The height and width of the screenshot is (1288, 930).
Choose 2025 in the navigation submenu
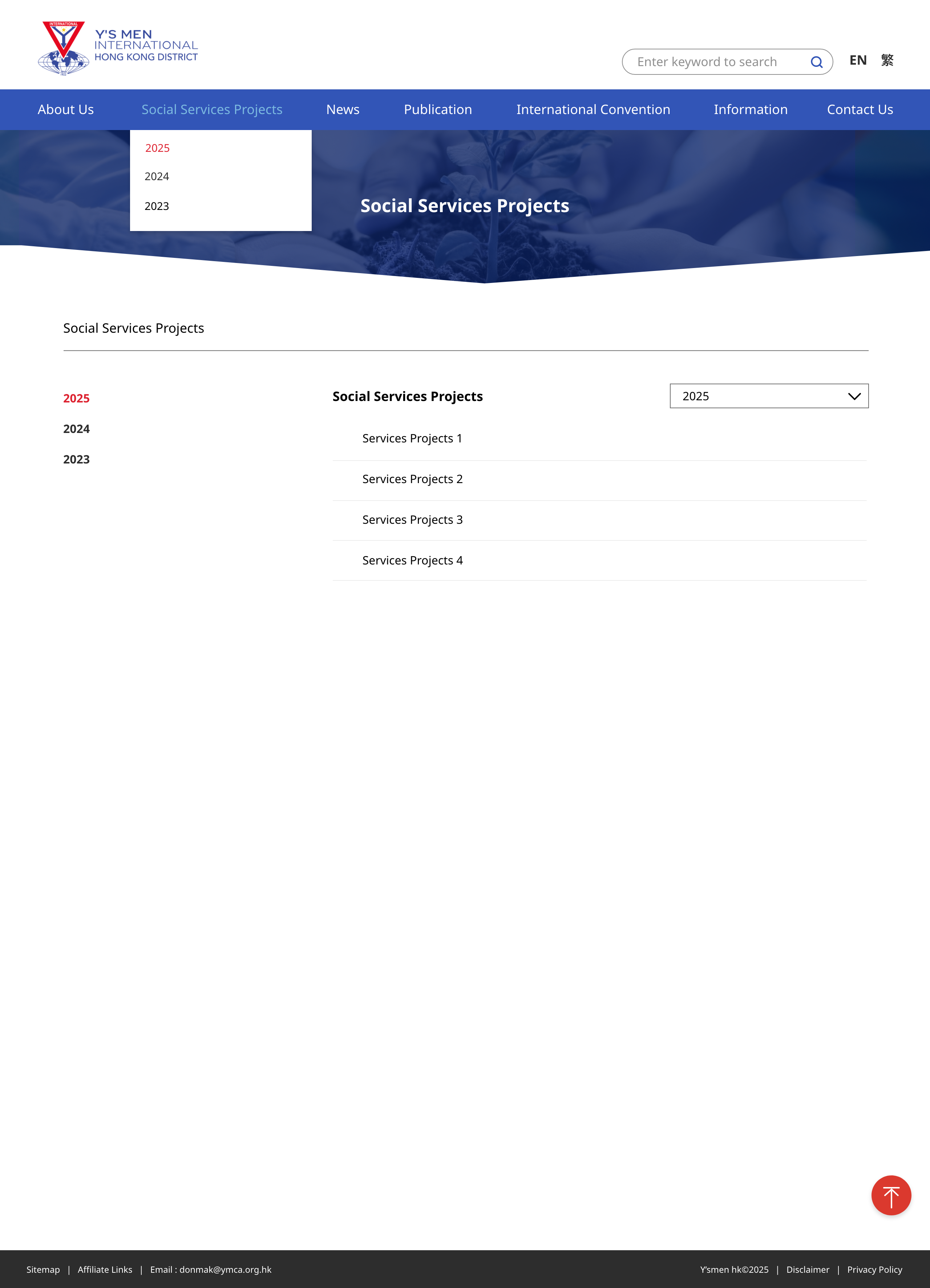coord(157,148)
